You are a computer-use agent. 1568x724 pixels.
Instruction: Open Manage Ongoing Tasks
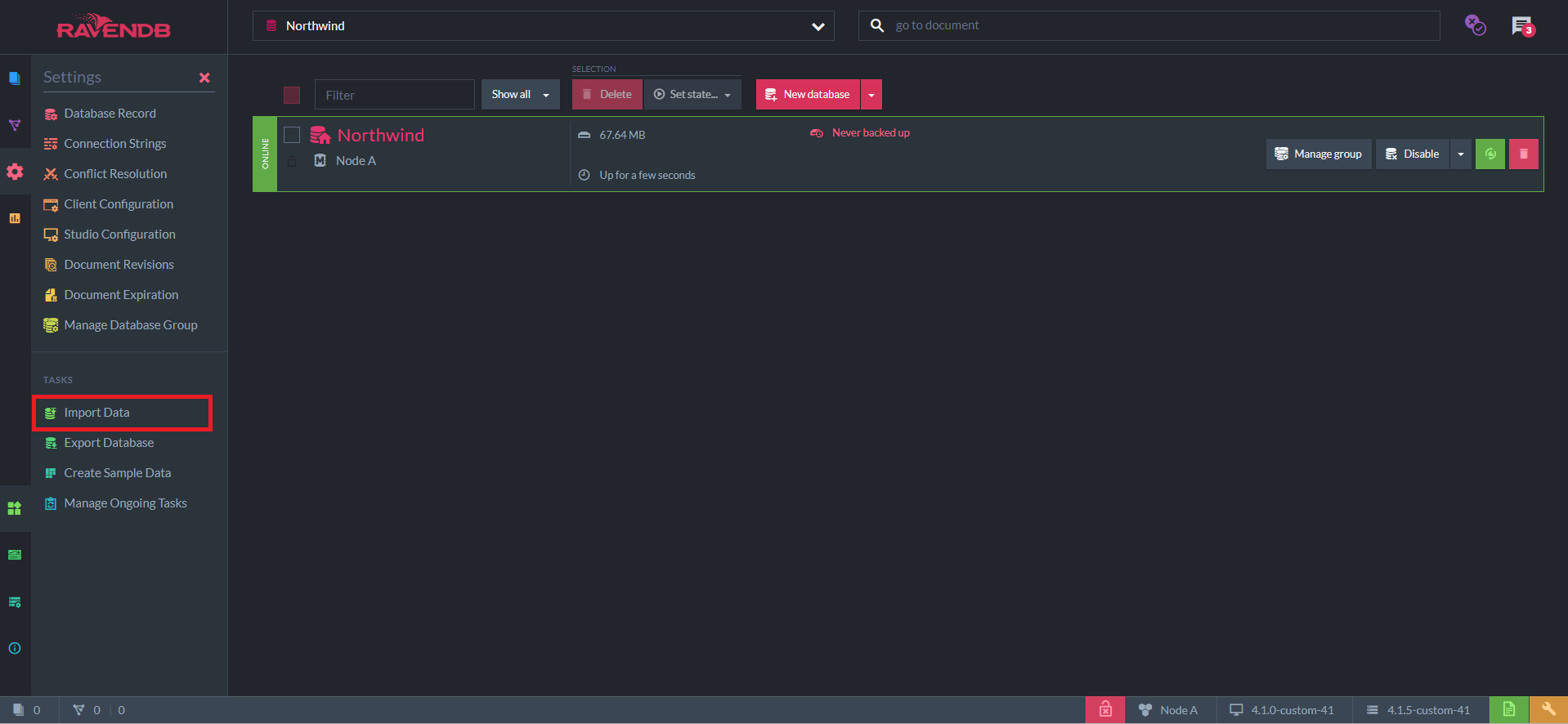coord(125,503)
